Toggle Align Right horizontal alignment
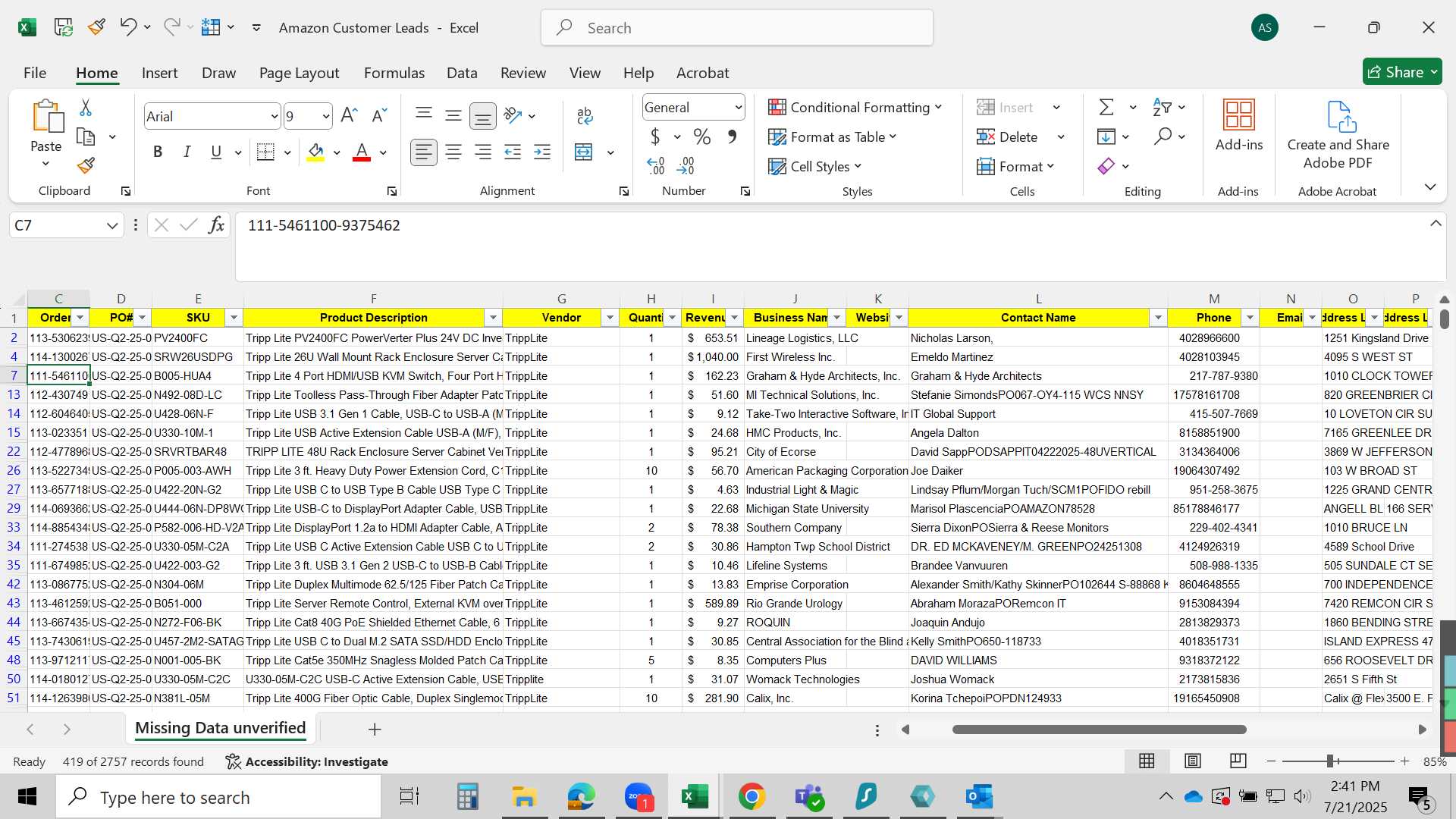 tap(483, 152)
